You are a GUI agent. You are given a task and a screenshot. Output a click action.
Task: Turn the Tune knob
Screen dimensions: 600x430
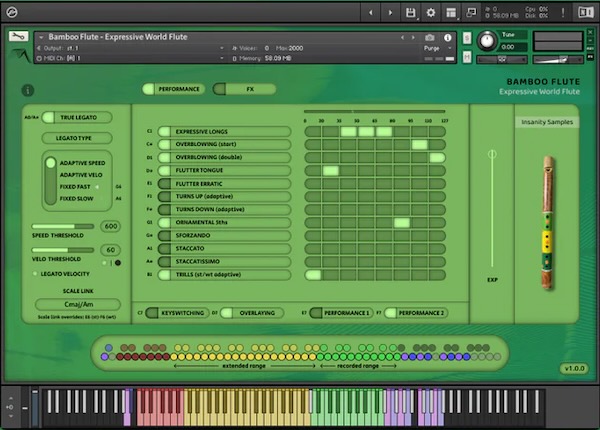pos(487,40)
